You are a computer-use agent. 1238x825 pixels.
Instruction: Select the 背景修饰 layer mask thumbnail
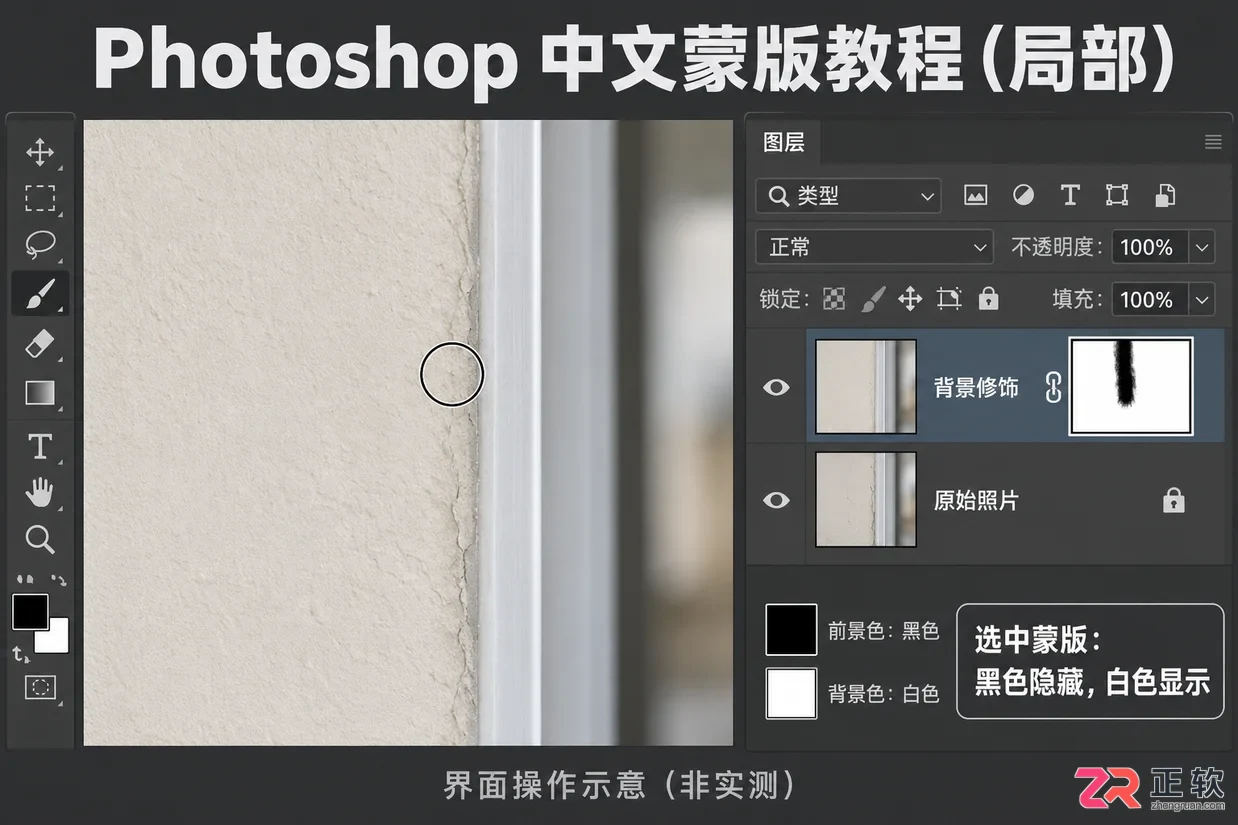(x=1131, y=386)
